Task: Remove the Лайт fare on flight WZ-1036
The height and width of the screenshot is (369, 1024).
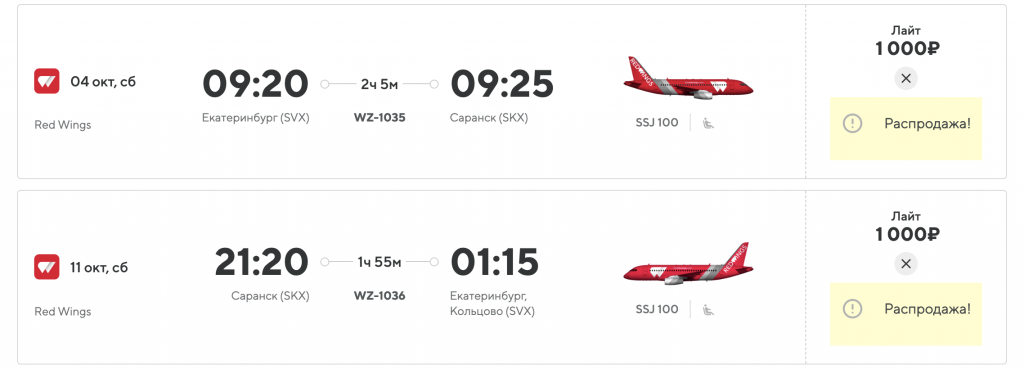Action: [905, 264]
